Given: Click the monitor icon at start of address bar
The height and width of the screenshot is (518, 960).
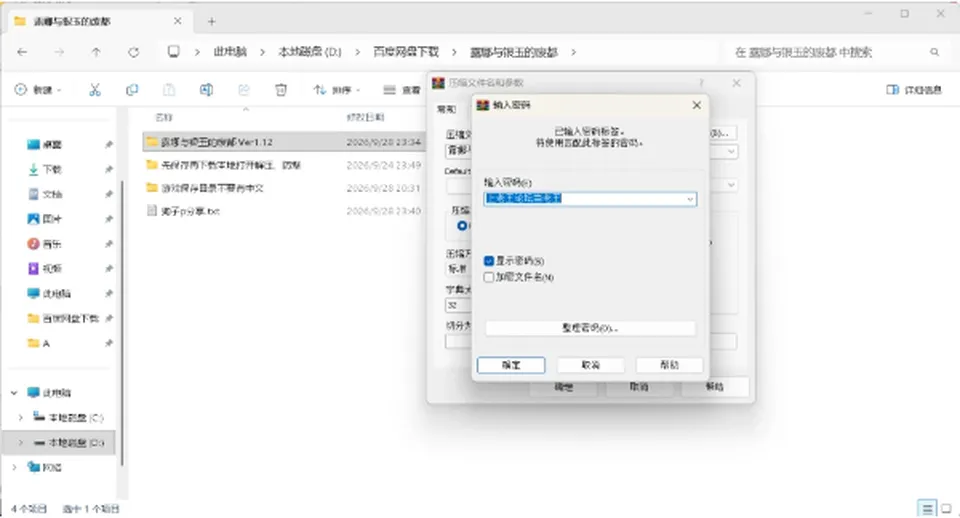Looking at the screenshot, I should pyautogui.click(x=174, y=52).
